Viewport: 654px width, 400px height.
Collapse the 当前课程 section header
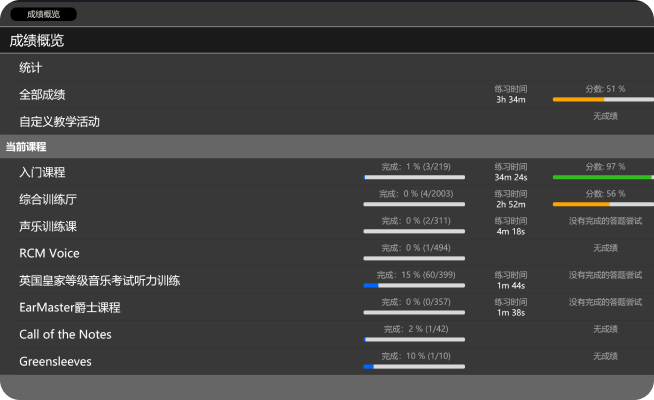pos(27,147)
